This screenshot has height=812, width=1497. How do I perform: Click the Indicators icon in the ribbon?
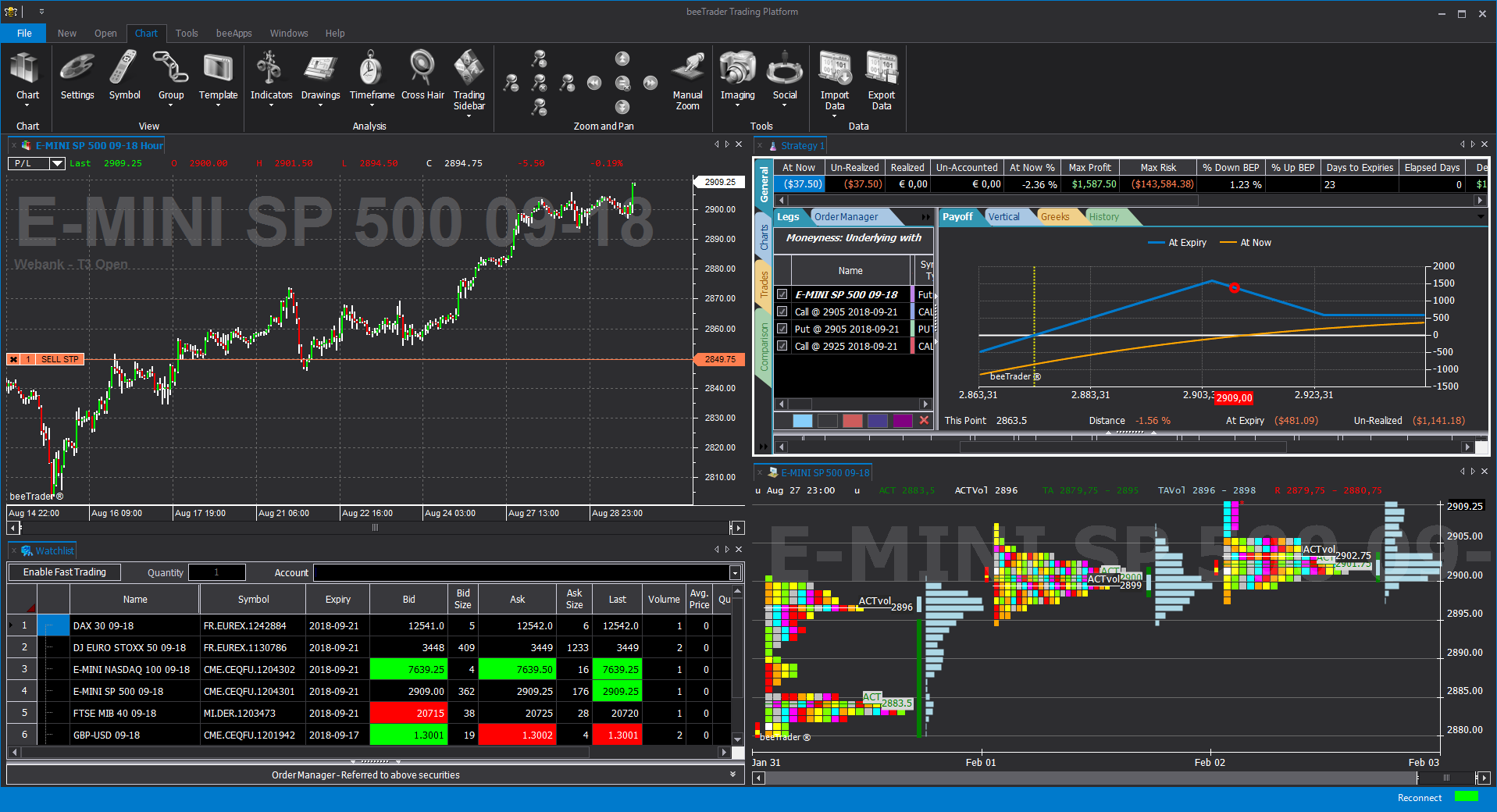[x=270, y=77]
